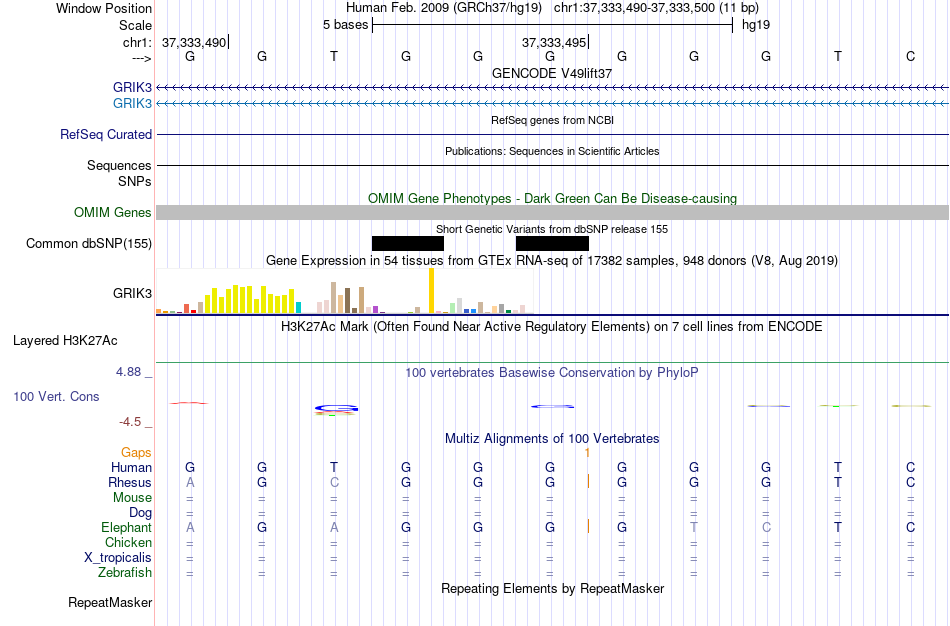Image resolution: width=950 pixels, height=626 pixels.
Task: Click the purple bar in GTEx chart
Action: (376, 310)
